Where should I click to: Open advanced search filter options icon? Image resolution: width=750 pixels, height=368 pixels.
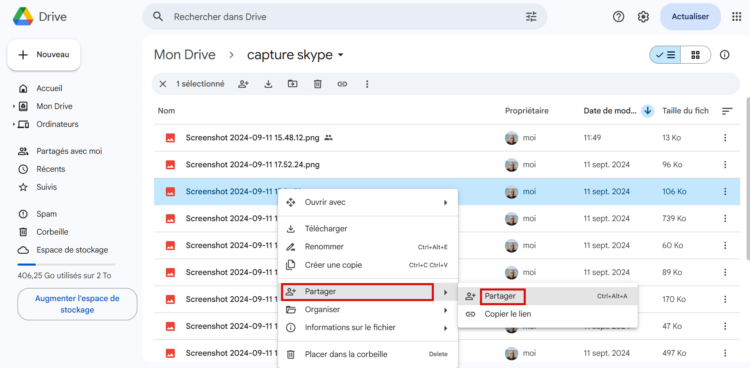coord(531,17)
